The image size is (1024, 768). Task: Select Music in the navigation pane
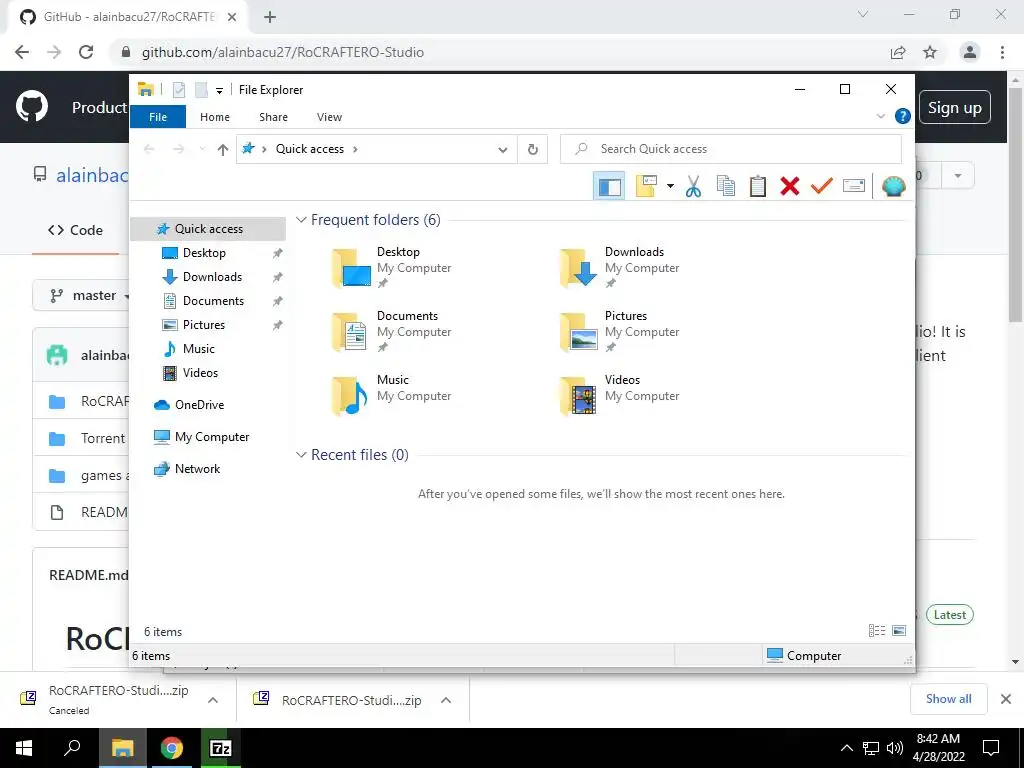[x=199, y=349]
